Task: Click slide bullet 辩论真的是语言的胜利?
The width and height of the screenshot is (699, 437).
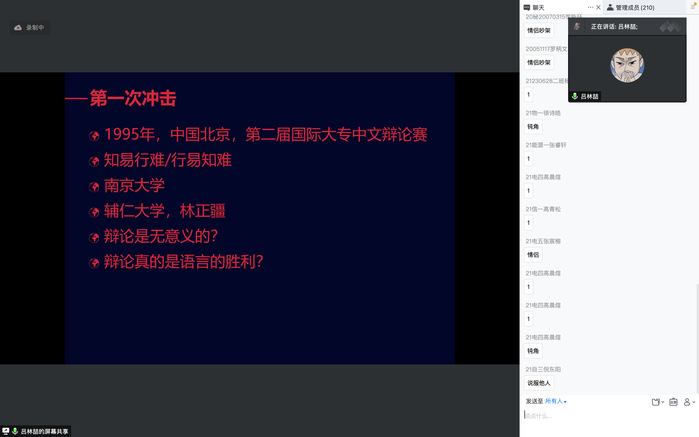Action: 183,262
